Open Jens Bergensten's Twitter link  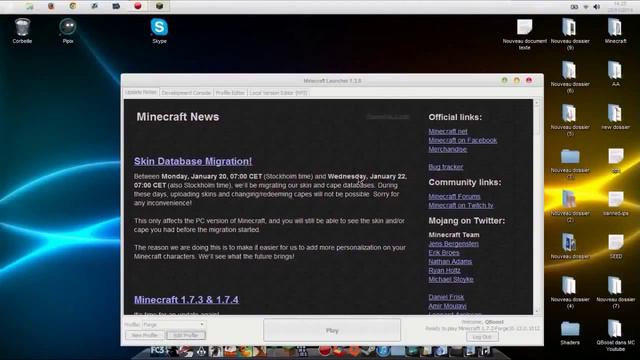point(453,244)
